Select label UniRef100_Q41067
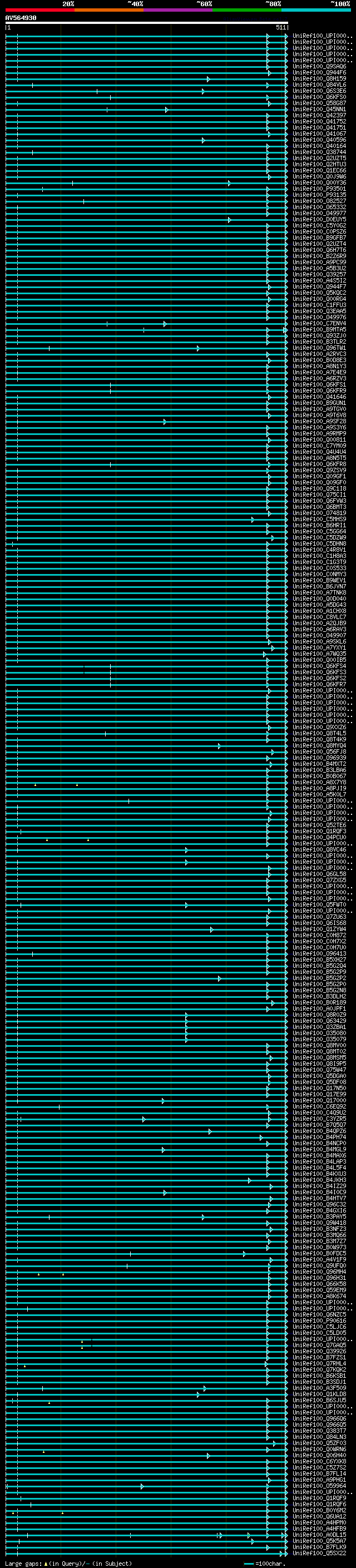Screen dimensions: 356x1568 (x=319, y=134)
